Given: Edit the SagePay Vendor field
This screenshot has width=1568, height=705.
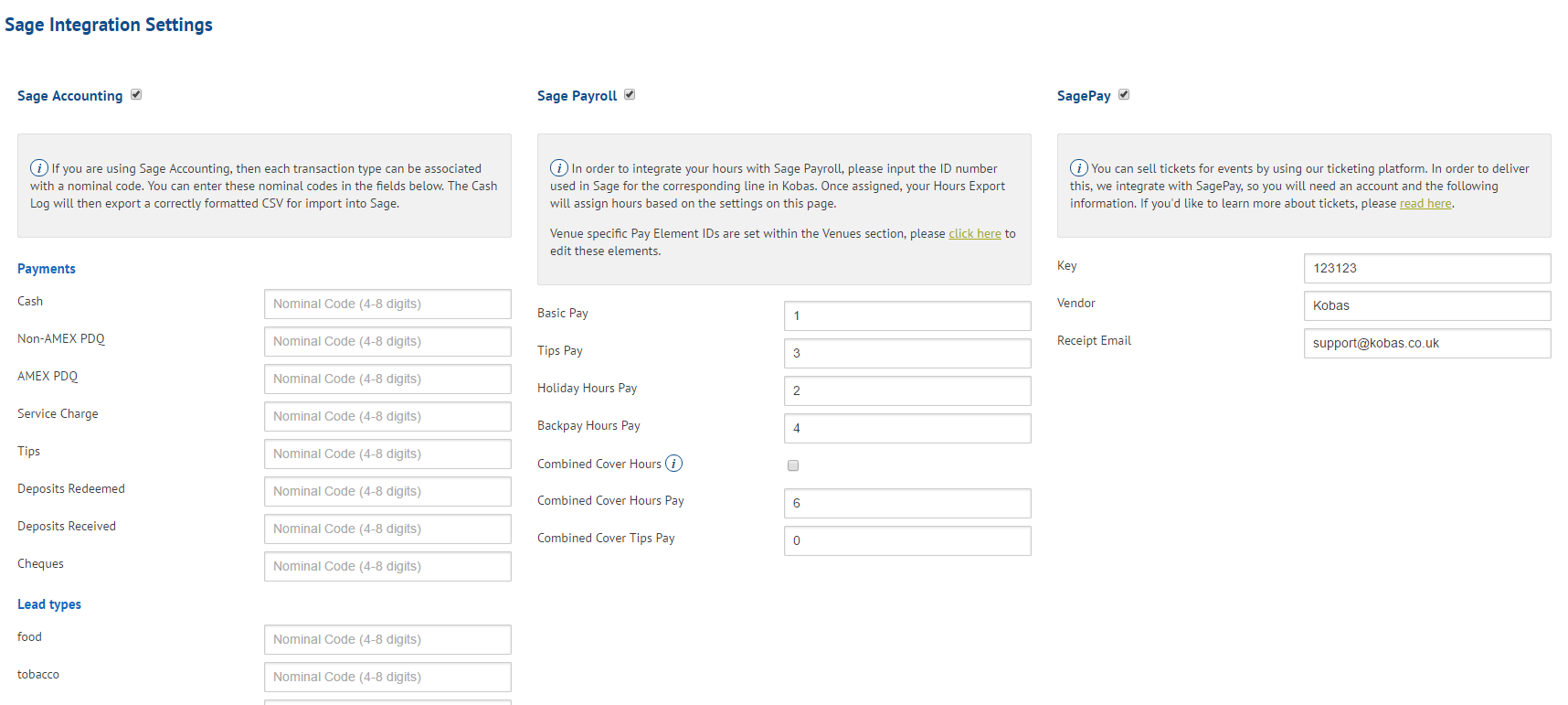Looking at the screenshot, I should [x=1427, y=305].
